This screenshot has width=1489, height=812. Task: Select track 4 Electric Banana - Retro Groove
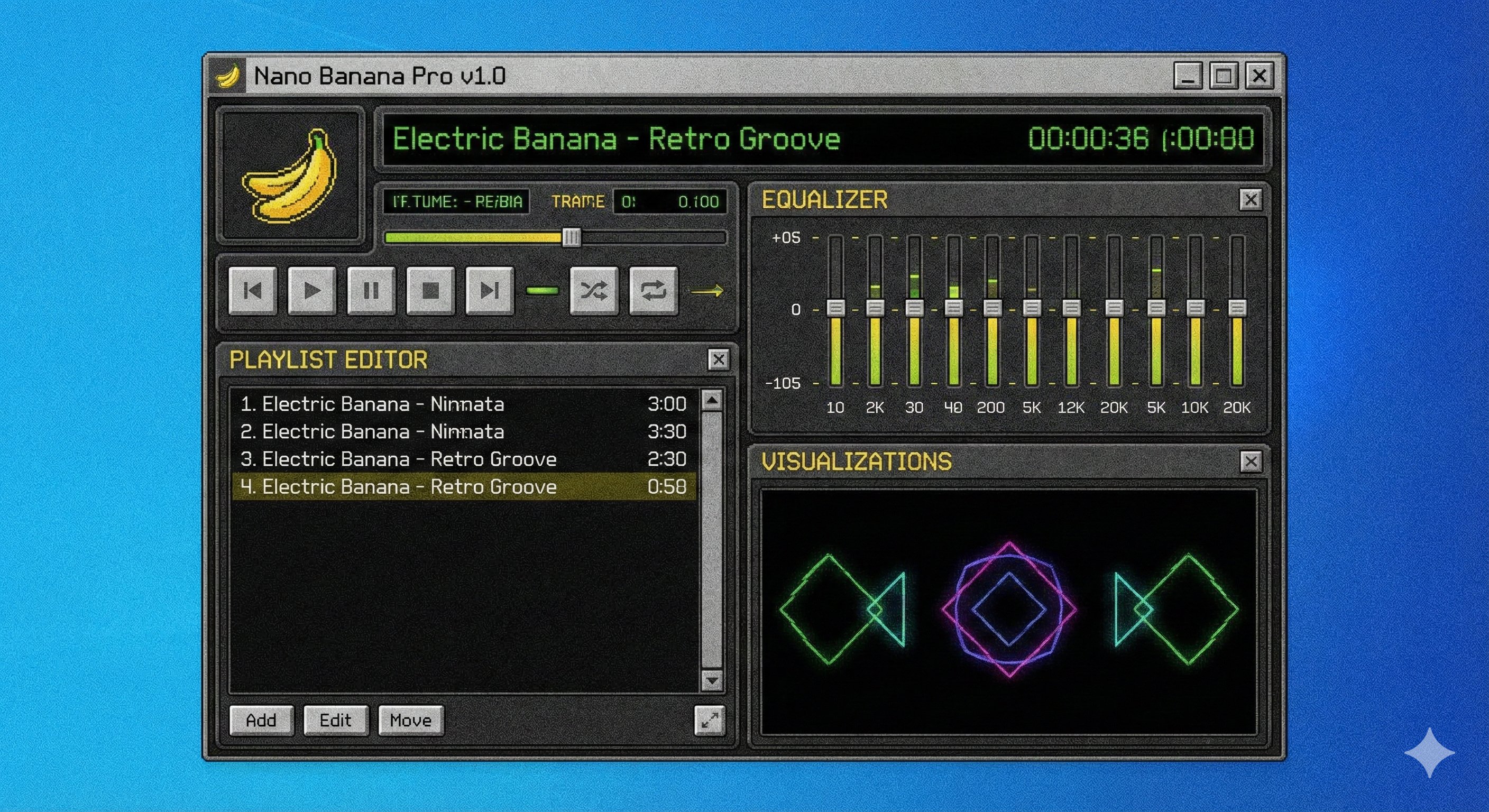(405, 487)
